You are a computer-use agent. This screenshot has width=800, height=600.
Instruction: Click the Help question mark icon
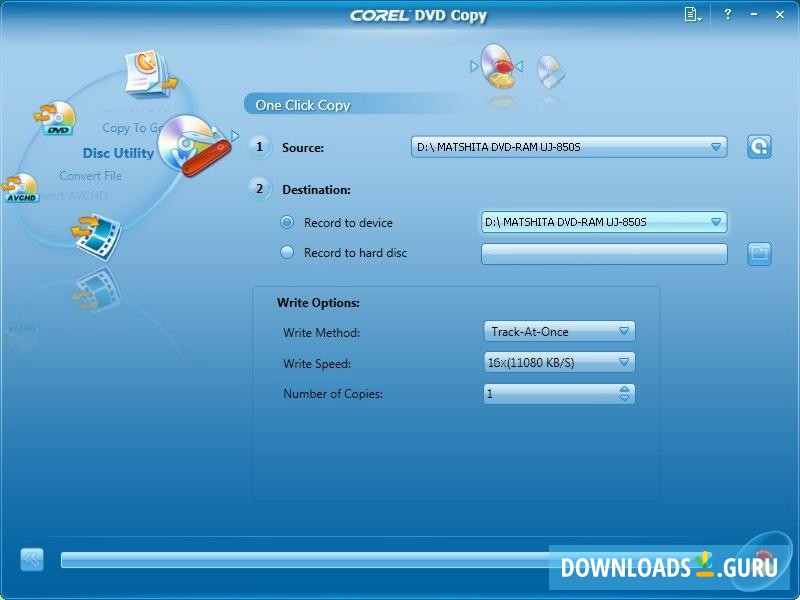pyautogui.click(x=726, y=15)
